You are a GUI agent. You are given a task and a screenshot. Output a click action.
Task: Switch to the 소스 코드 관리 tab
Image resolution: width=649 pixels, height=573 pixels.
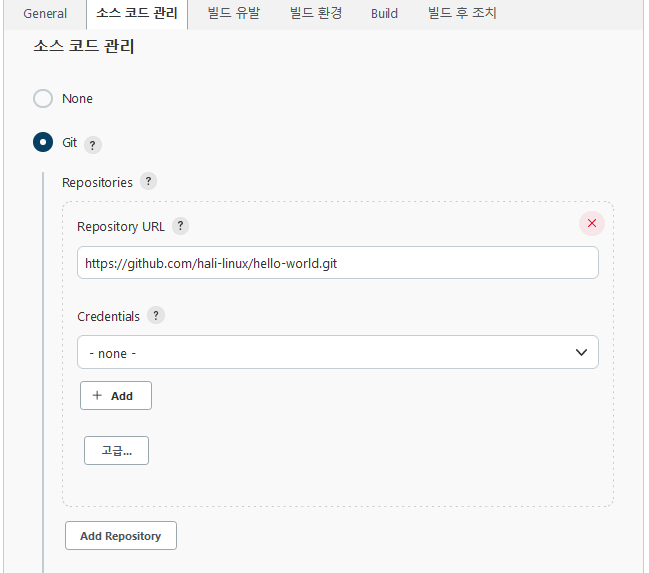tap(137, 14)
